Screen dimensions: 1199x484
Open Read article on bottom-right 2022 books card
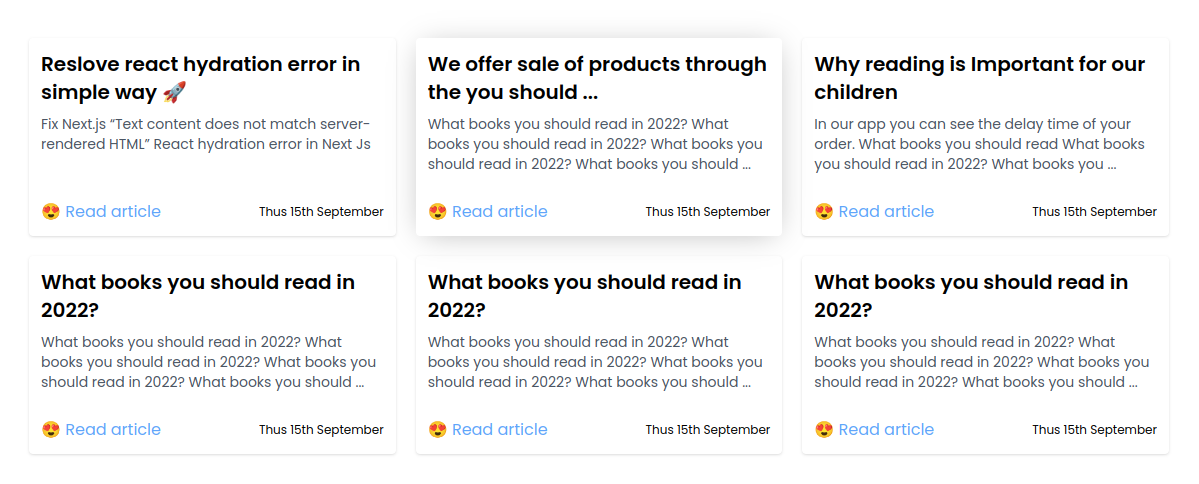pos(886,429)
